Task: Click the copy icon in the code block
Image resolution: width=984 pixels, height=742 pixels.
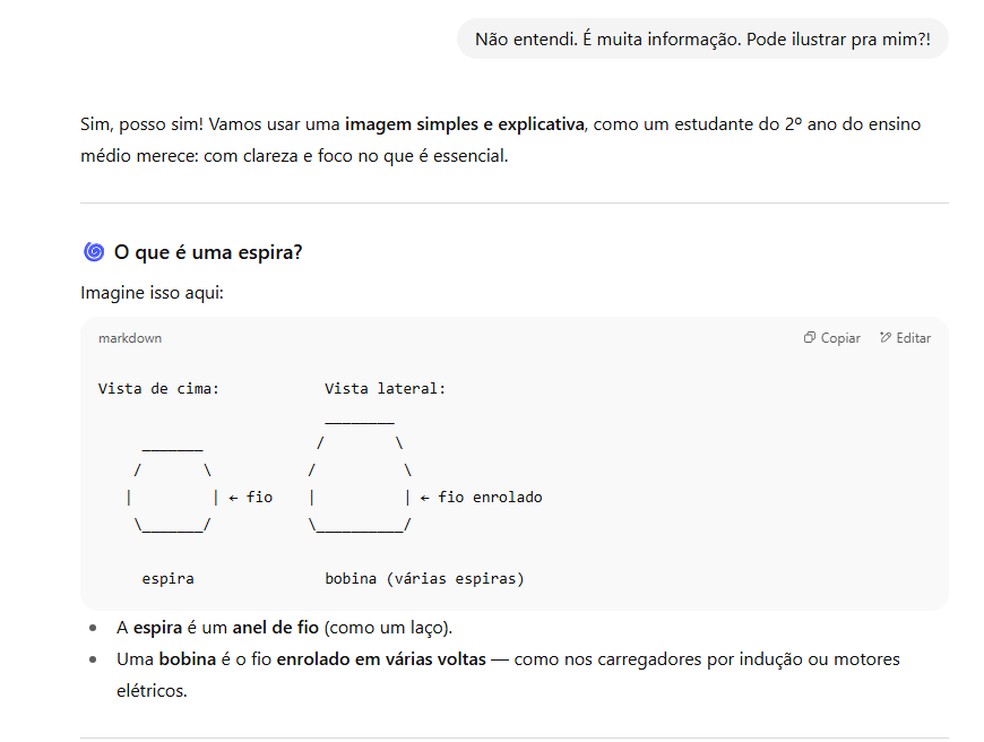Action: click(x=810, y=338)
